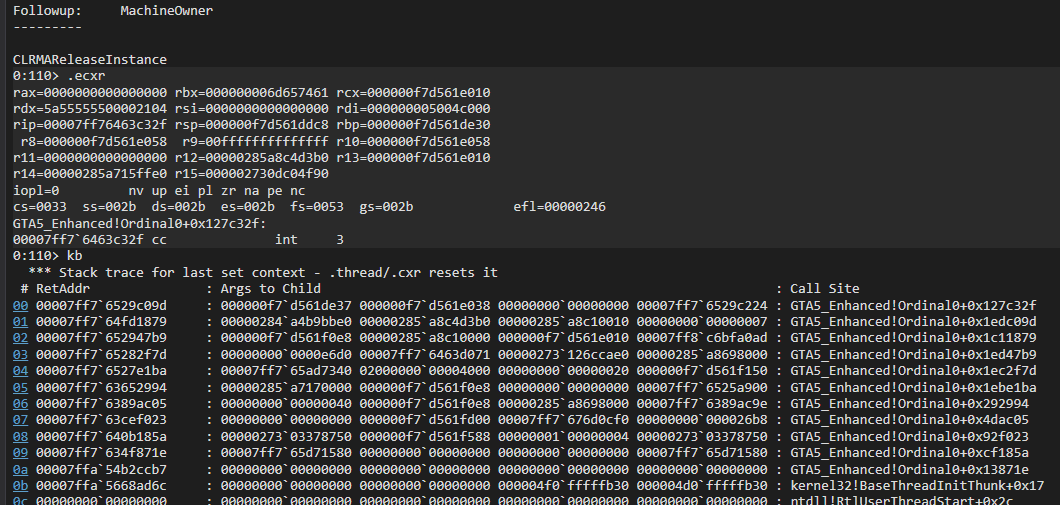Click return address 00007ffa`5668ad6c
This screenshot has height=505, width=1060.
[x=101, y=486]
